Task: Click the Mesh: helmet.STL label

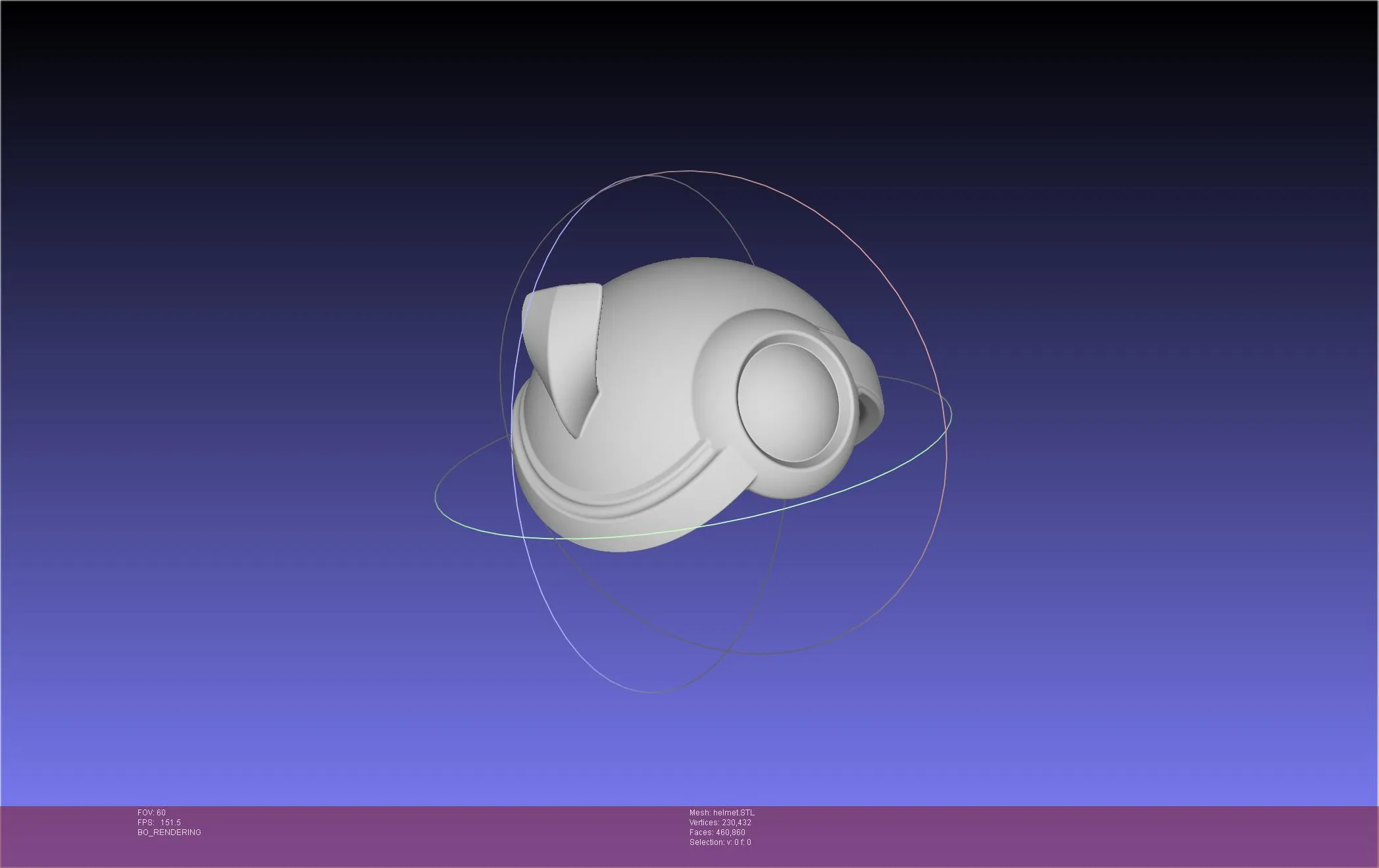Action: click(722, 813)
